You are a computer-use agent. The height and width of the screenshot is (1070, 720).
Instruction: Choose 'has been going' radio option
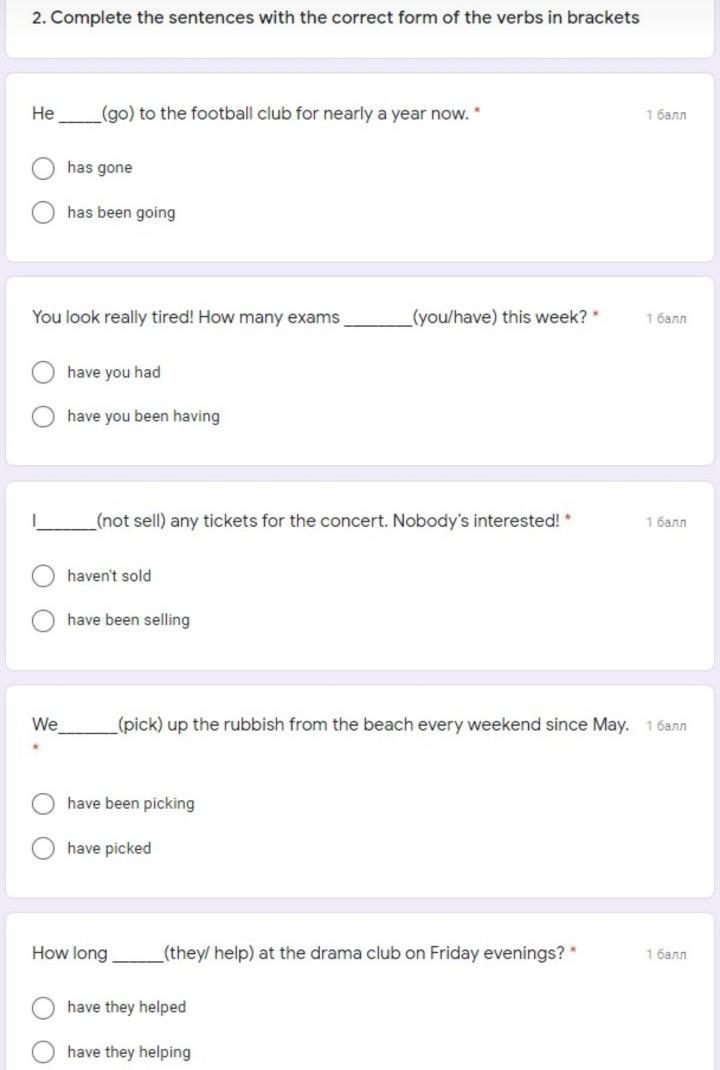point(43,212)
